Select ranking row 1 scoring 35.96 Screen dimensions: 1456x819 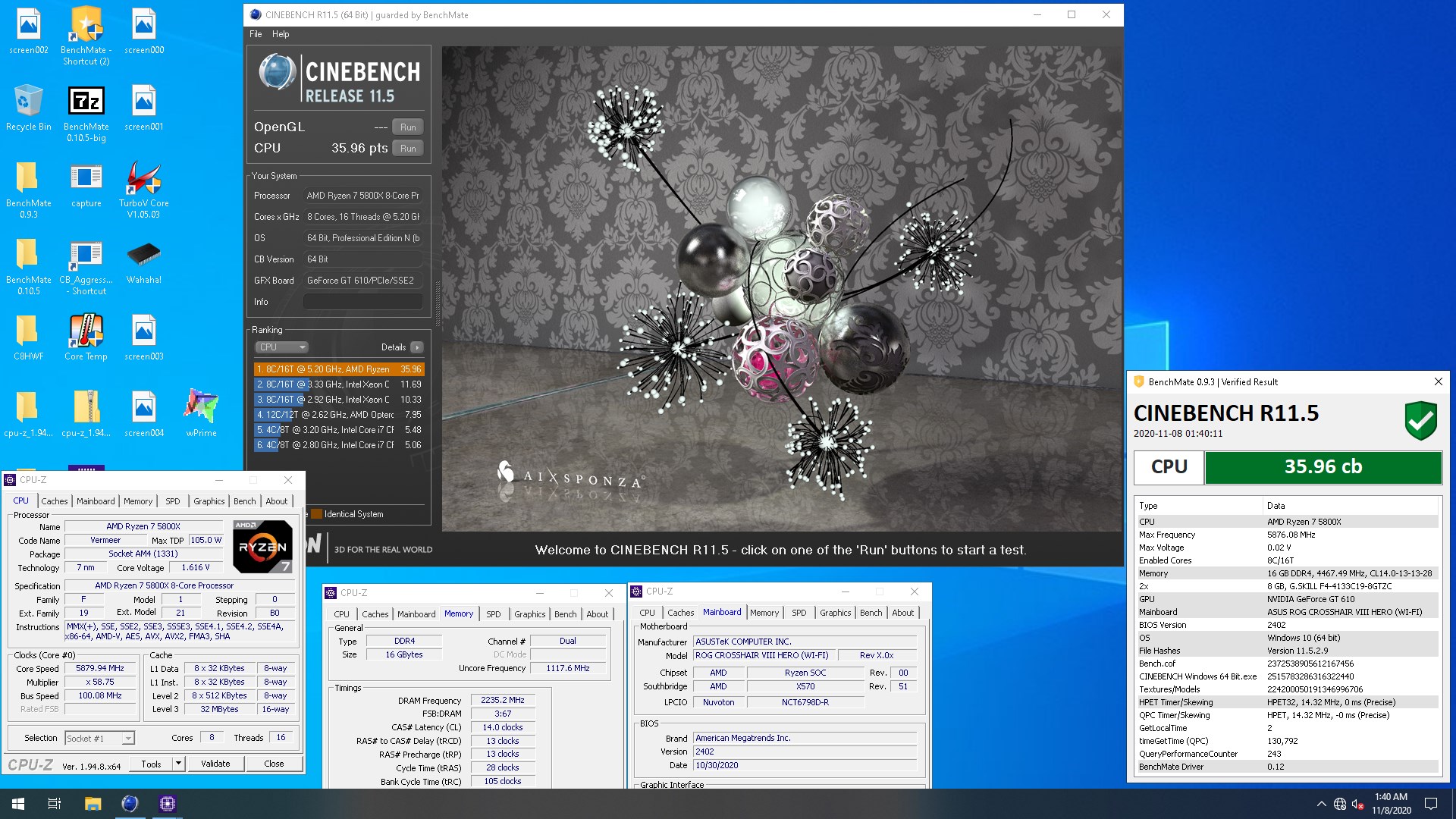[x=339, y=369]
